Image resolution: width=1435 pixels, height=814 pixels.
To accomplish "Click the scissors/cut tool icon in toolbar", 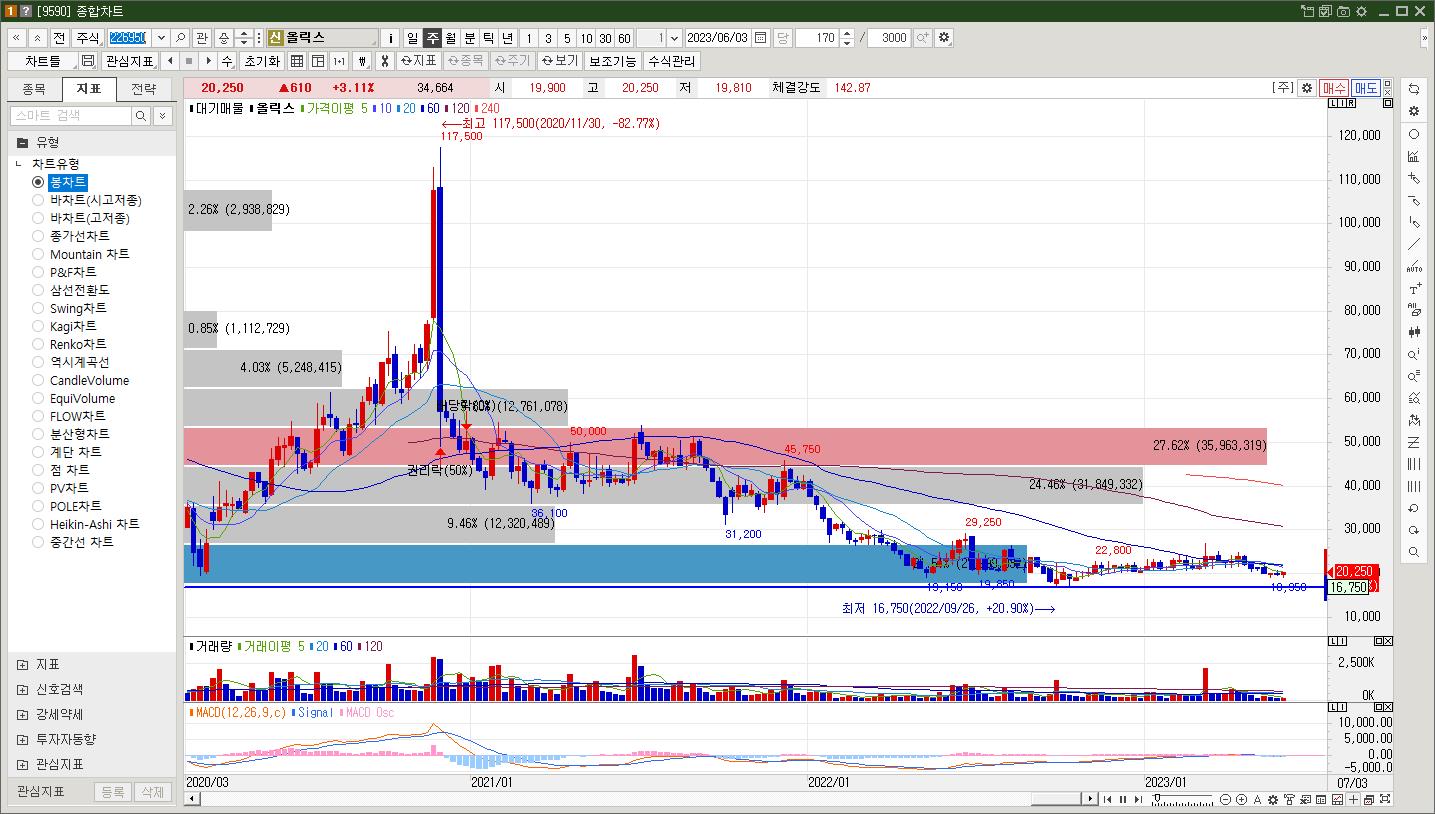I will tap(384, 61).
